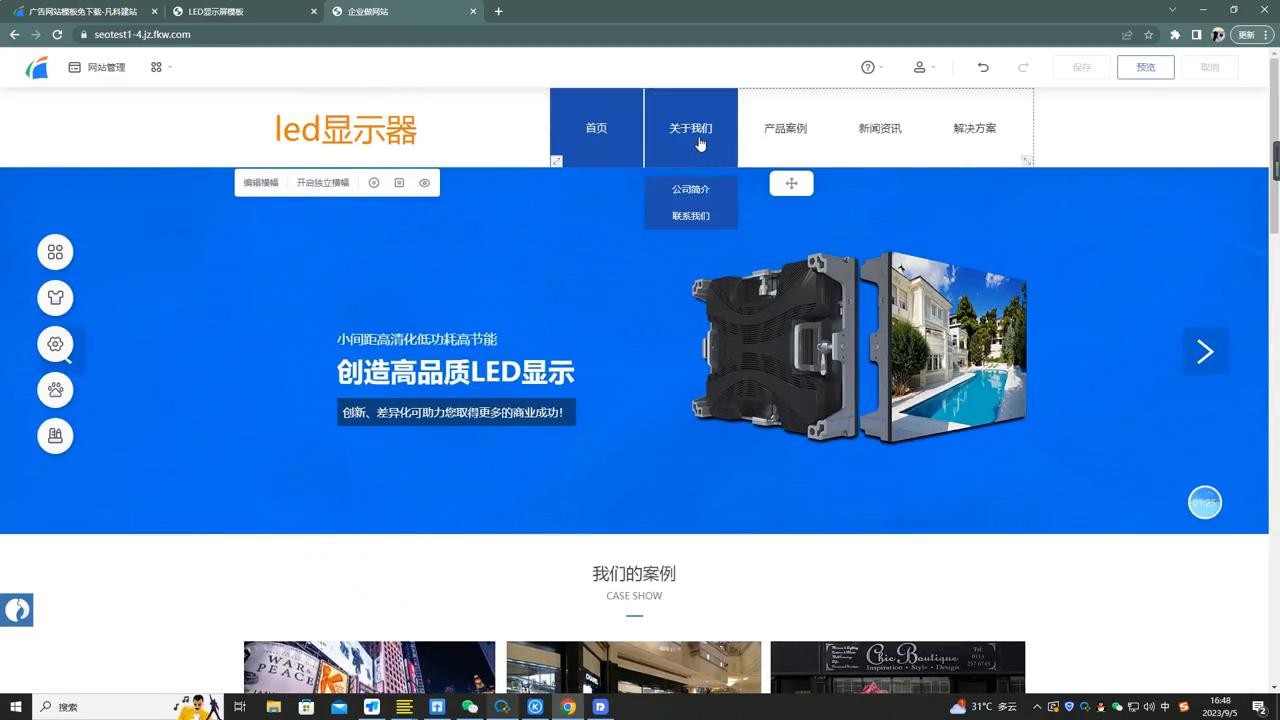Open the help question-mark dropdown
1280x720 pixels.
tap(869, 67)
